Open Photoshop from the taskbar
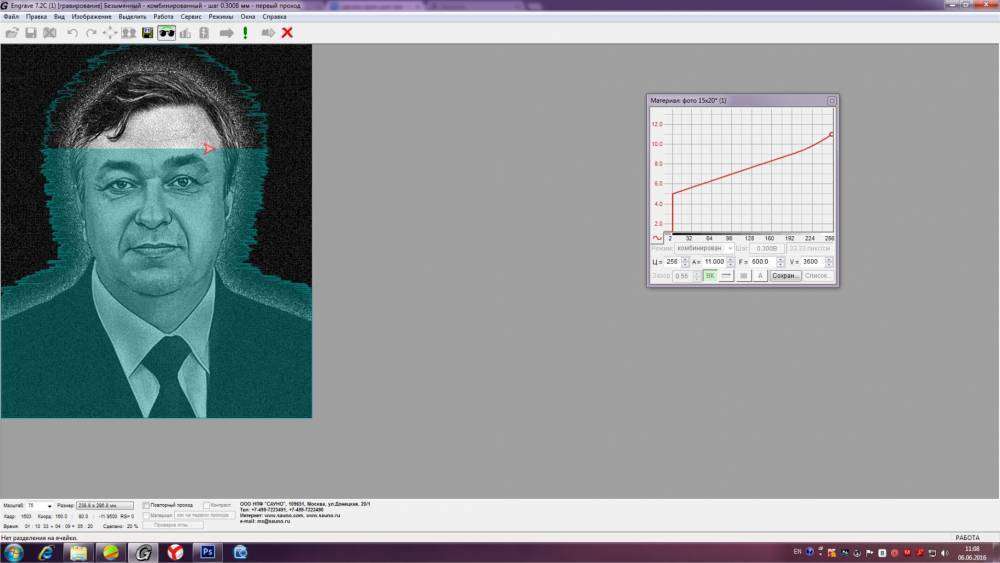The width and height of the screenshot is (1000, 563). (x=207, y=552)
